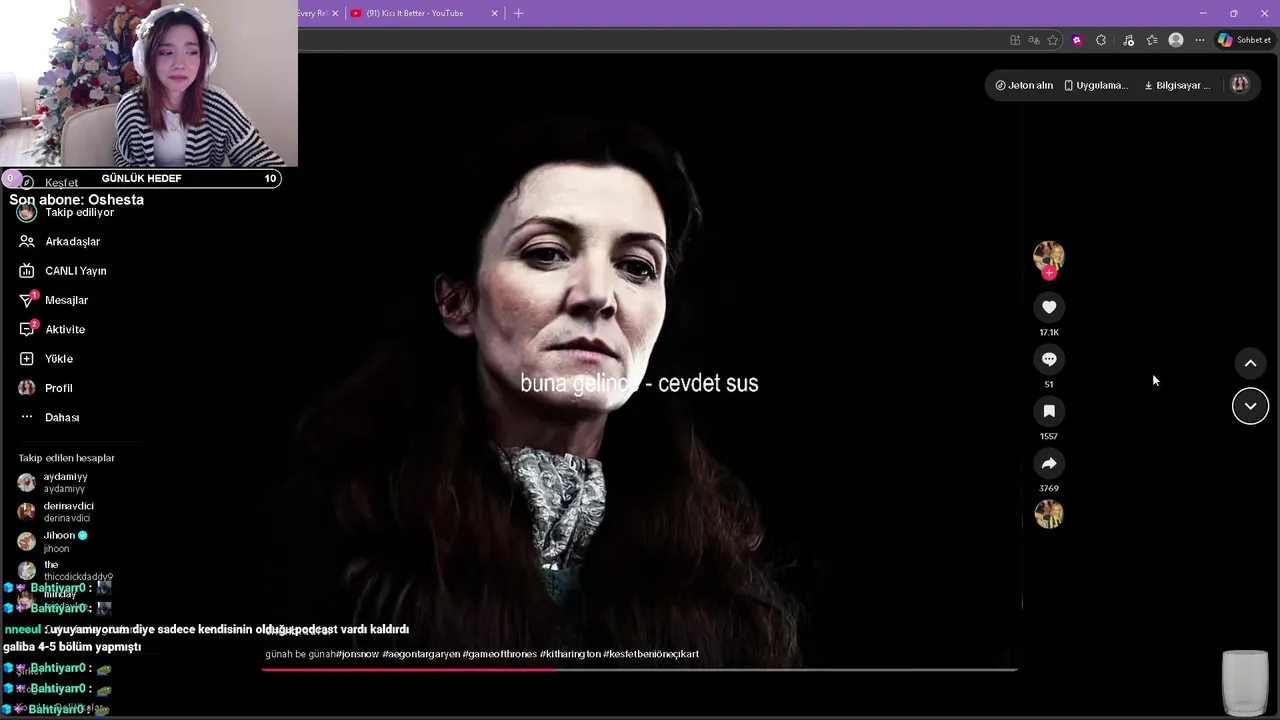Expand Dahası more options
This screenshot has width=1280, height=720.
62,417
